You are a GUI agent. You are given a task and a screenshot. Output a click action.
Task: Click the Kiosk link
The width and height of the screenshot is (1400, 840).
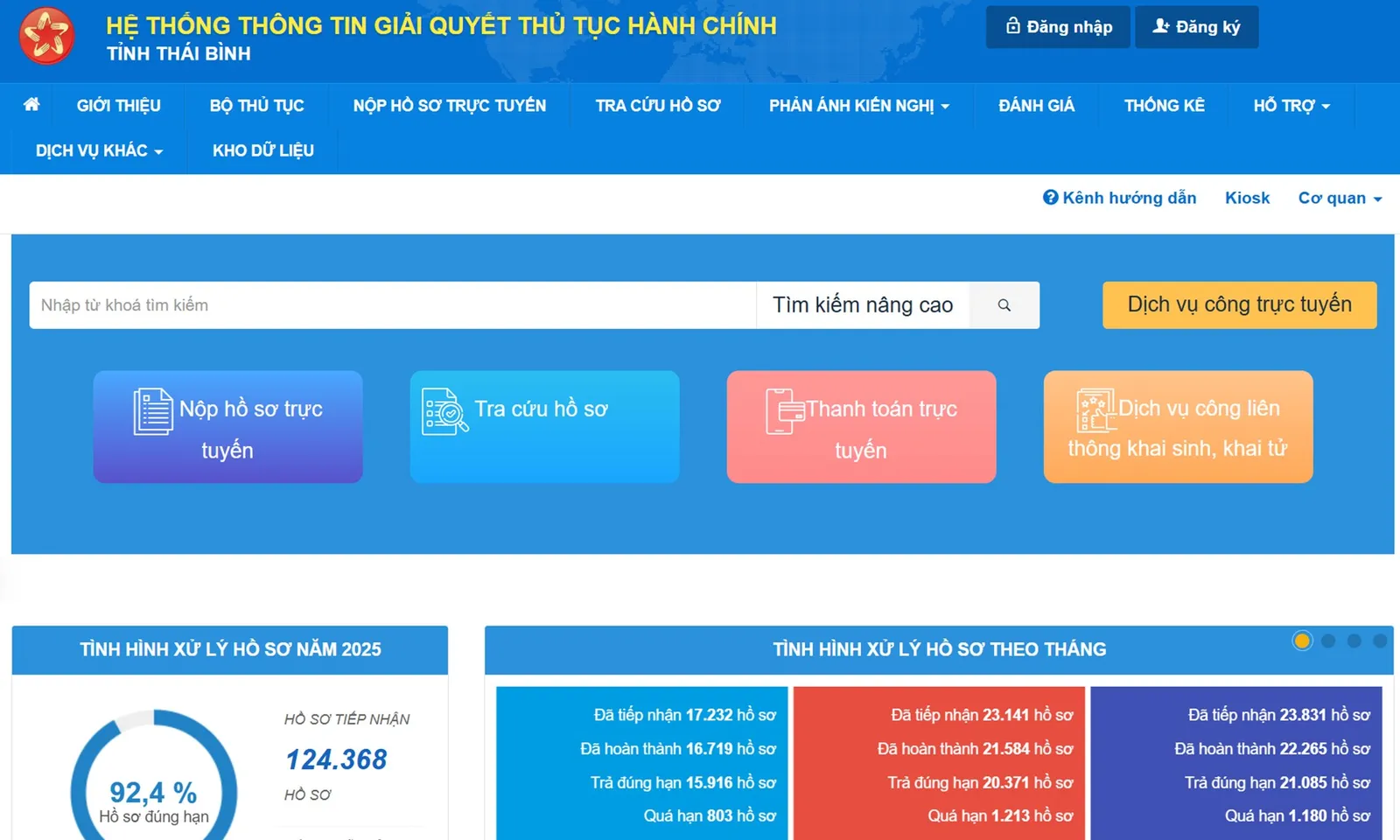pyautogui.click(x=1247, y=198)
